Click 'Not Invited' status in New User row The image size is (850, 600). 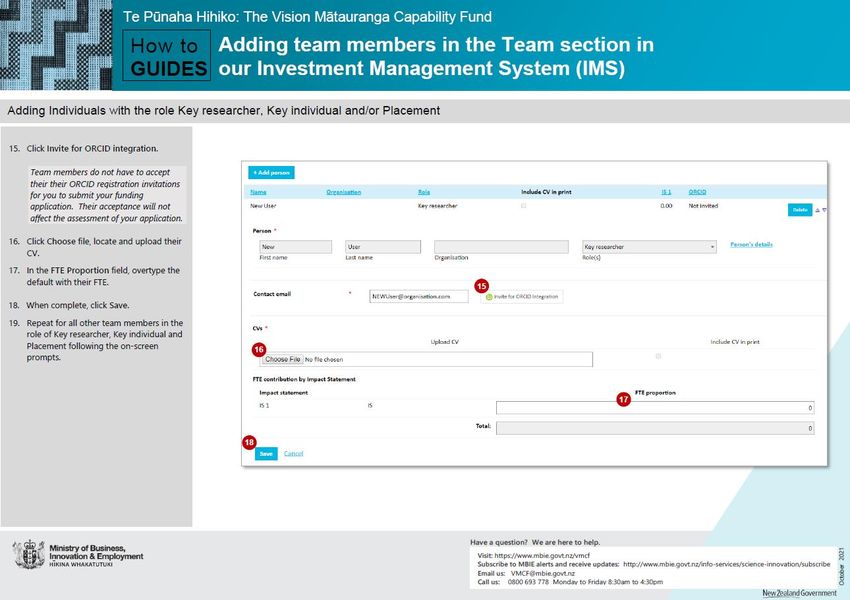(703, 206)
